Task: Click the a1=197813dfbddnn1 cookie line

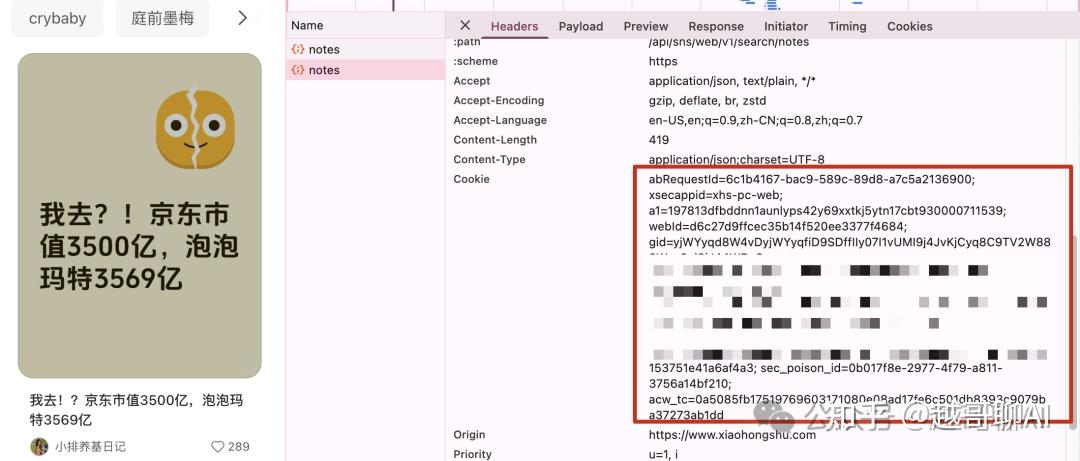Action: pyautogui.click(x=827, y=211)
